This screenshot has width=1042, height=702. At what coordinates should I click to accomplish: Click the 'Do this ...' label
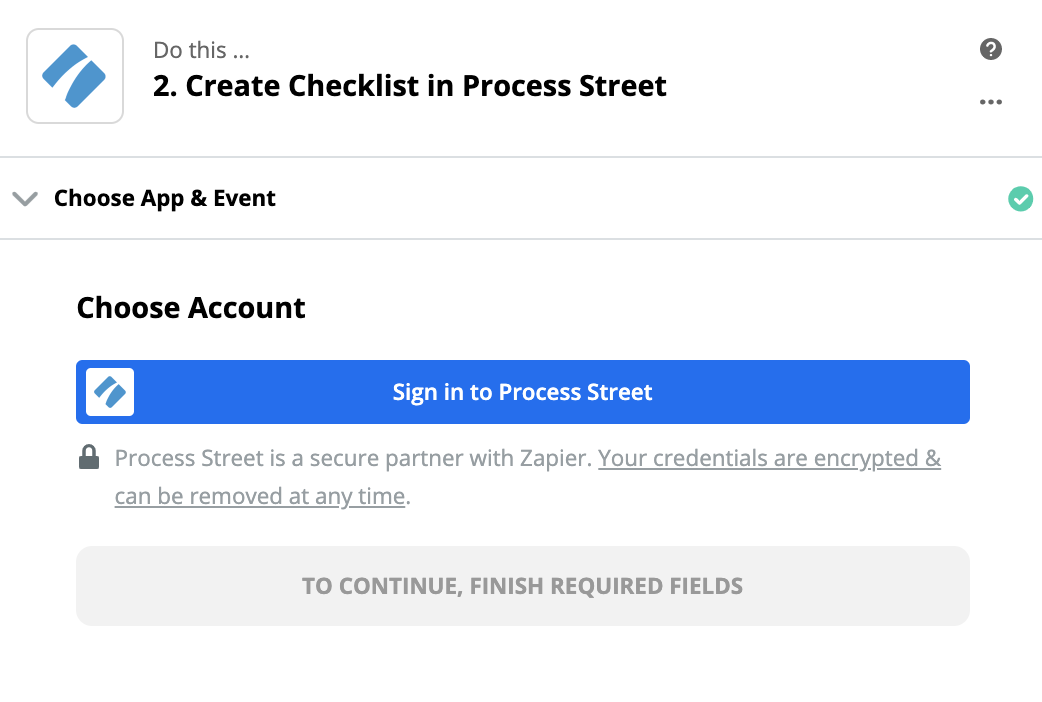click(202, 50)
